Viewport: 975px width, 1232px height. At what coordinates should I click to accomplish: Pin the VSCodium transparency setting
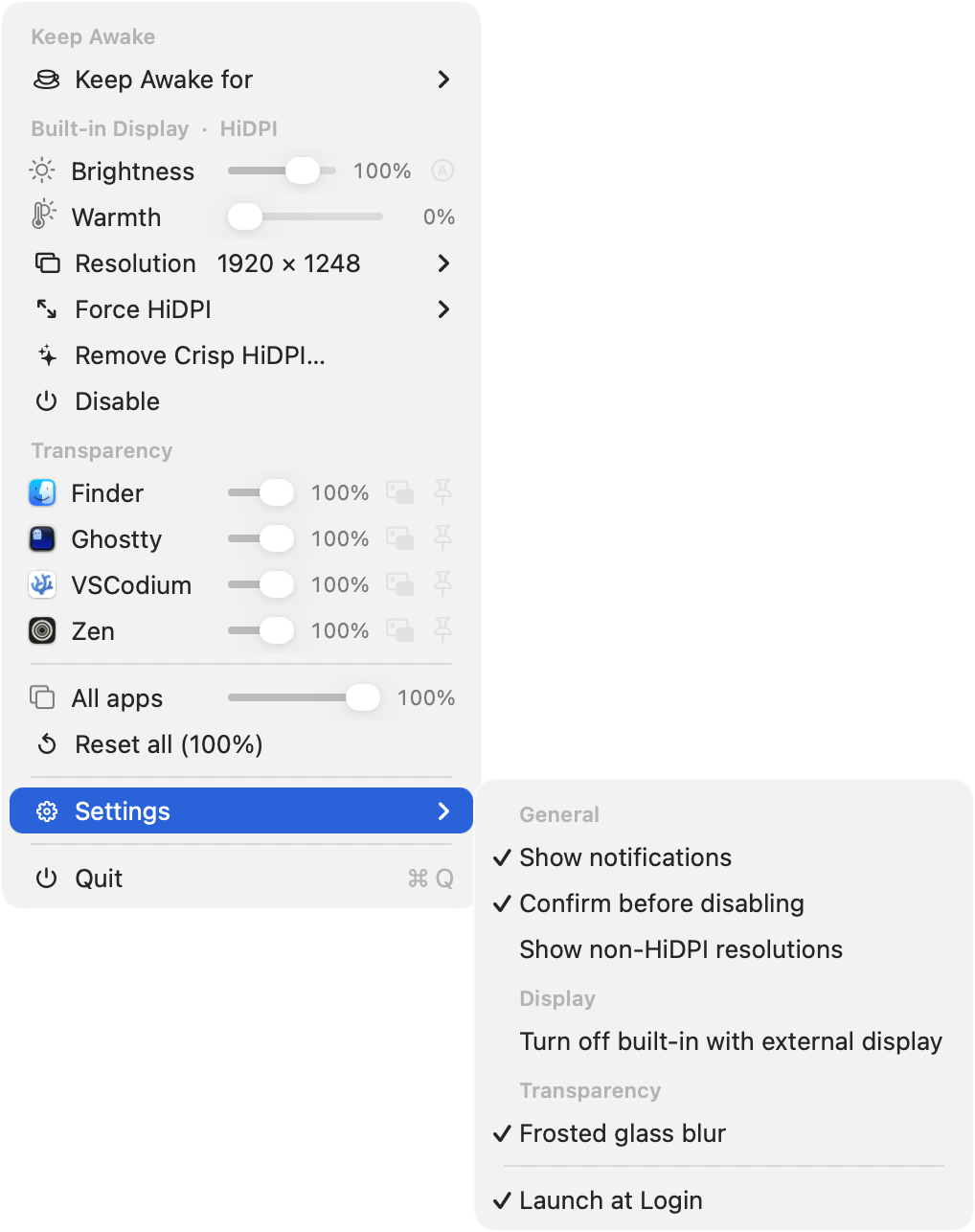pos(442,584)
